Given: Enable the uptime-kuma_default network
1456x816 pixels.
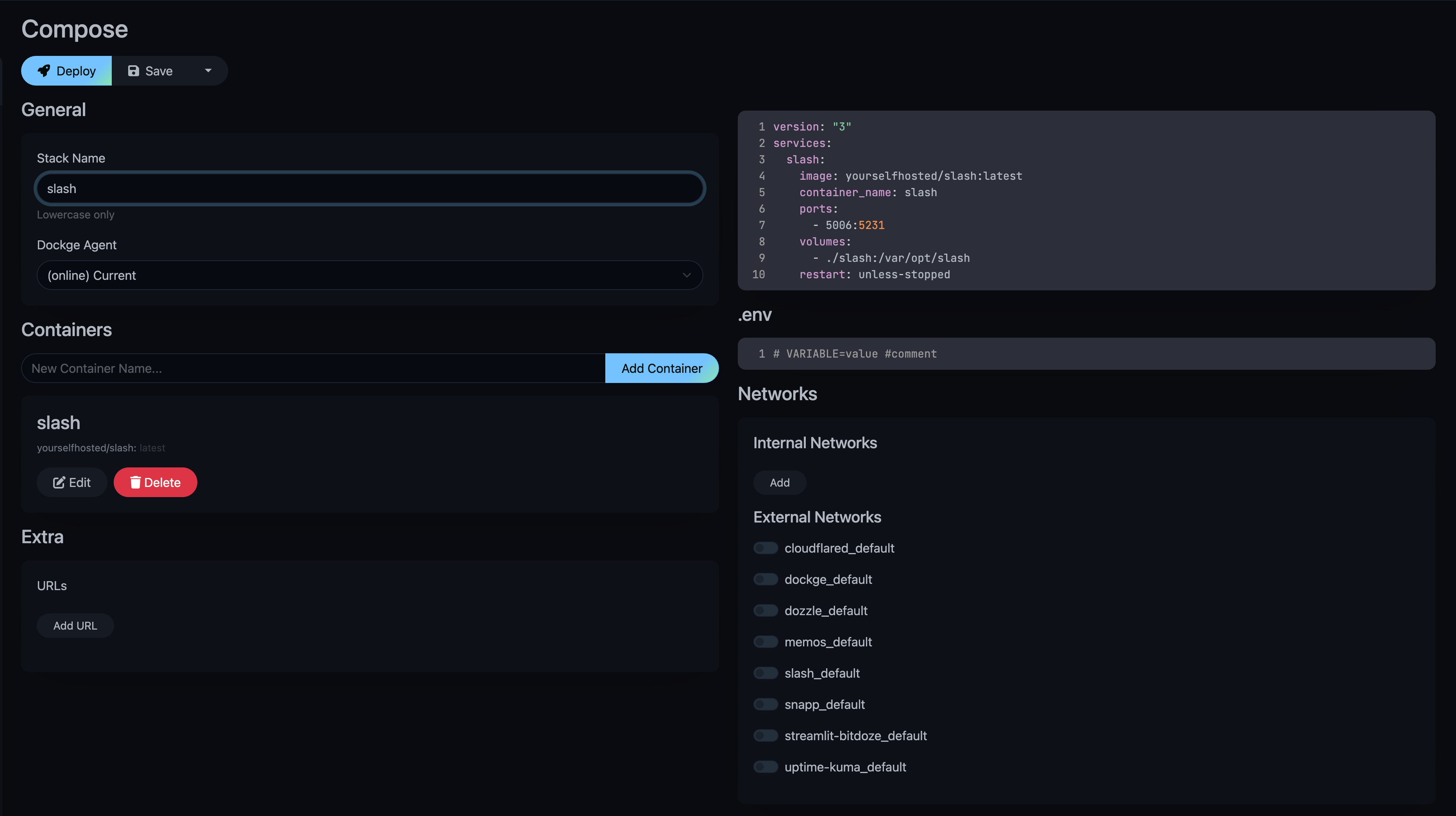Looking at the screenshot, I should pyautogui.click(x=765, y=767).
